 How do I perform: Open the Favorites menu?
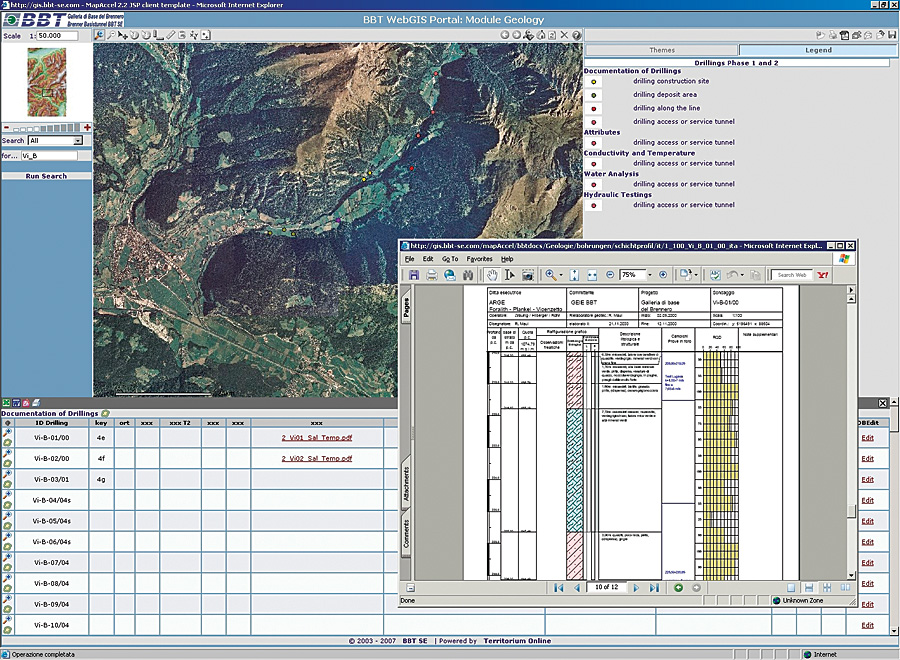coord(479,258)
